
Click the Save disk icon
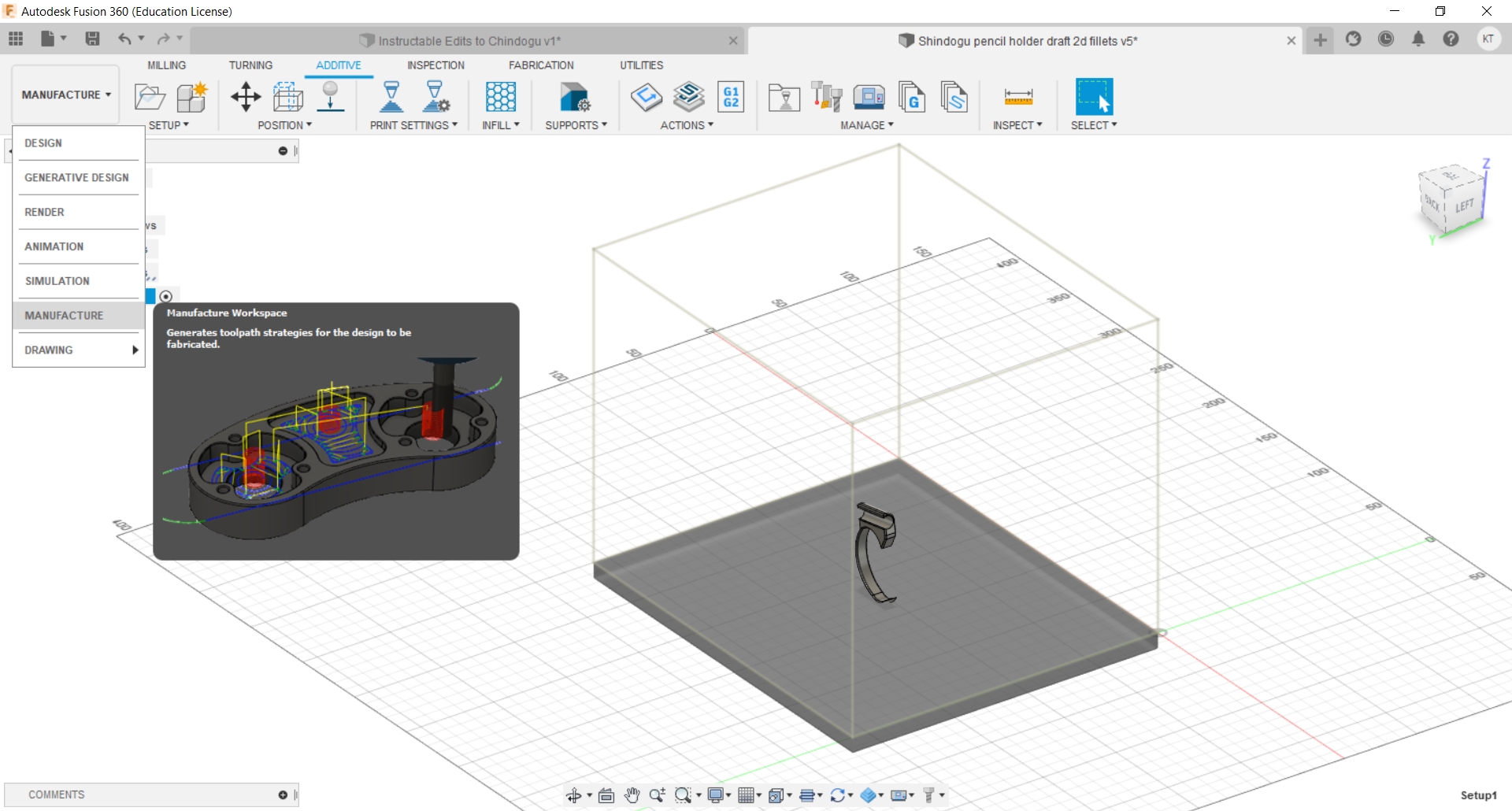click(x=92, y=39)
